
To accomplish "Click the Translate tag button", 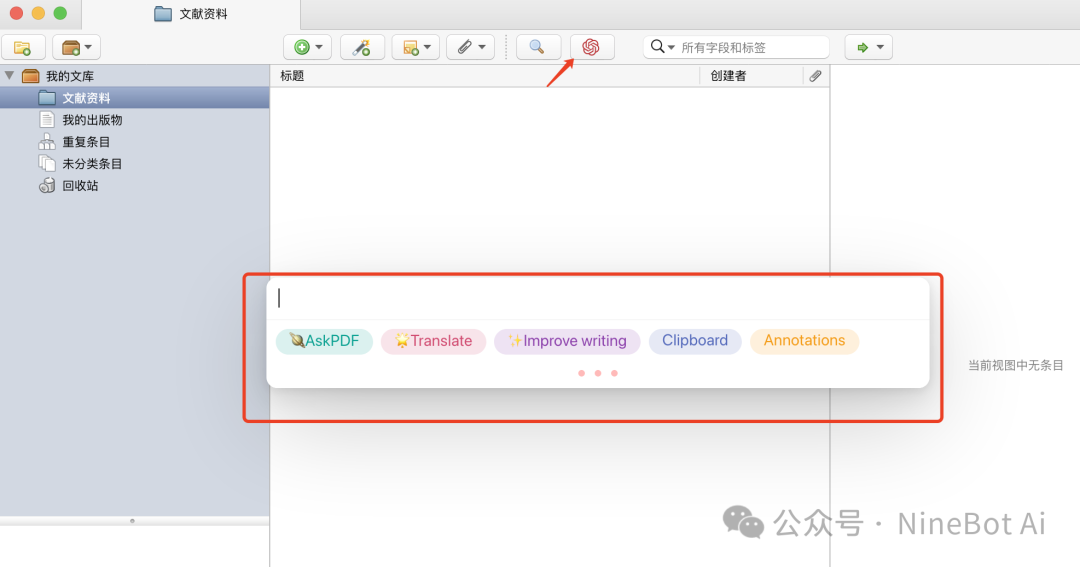I will point(433,341).
